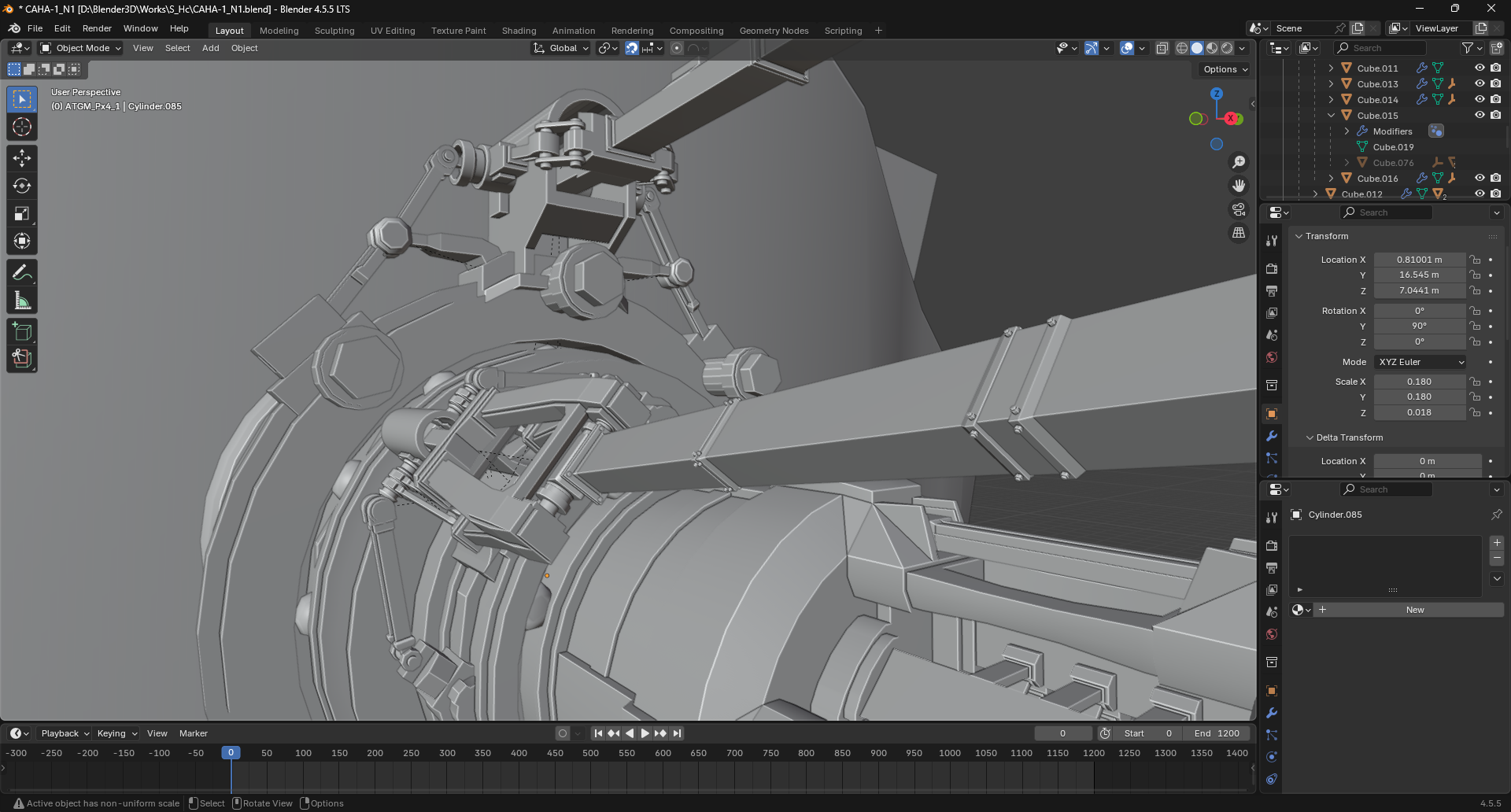1511x812 pixels.
Task: Open the viewport Add menu
Action: click(x=210, y=48)
